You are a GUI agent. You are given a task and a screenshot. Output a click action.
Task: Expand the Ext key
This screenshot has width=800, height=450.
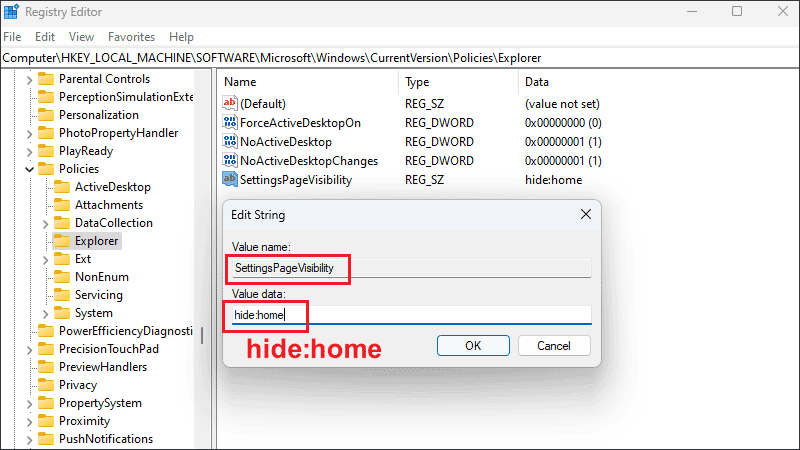click(x=45, y=260)
